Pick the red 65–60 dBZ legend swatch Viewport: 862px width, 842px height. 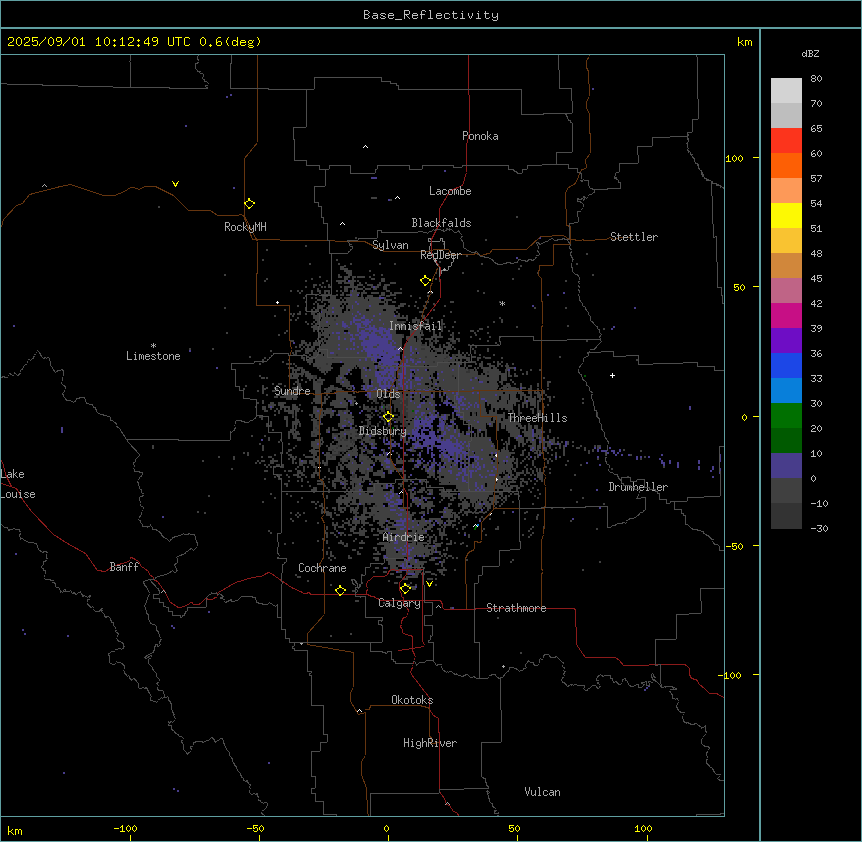point(786,141)
